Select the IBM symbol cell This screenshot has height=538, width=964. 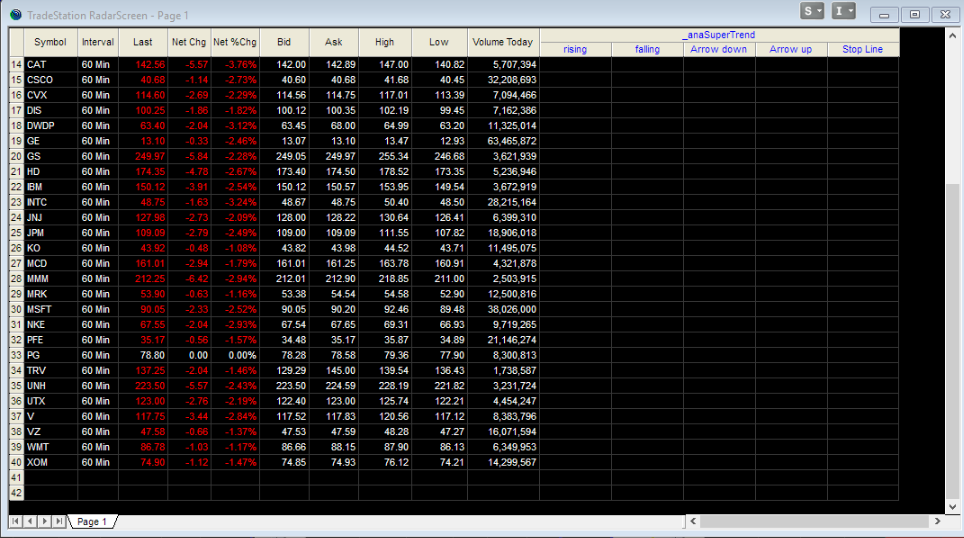50,187
